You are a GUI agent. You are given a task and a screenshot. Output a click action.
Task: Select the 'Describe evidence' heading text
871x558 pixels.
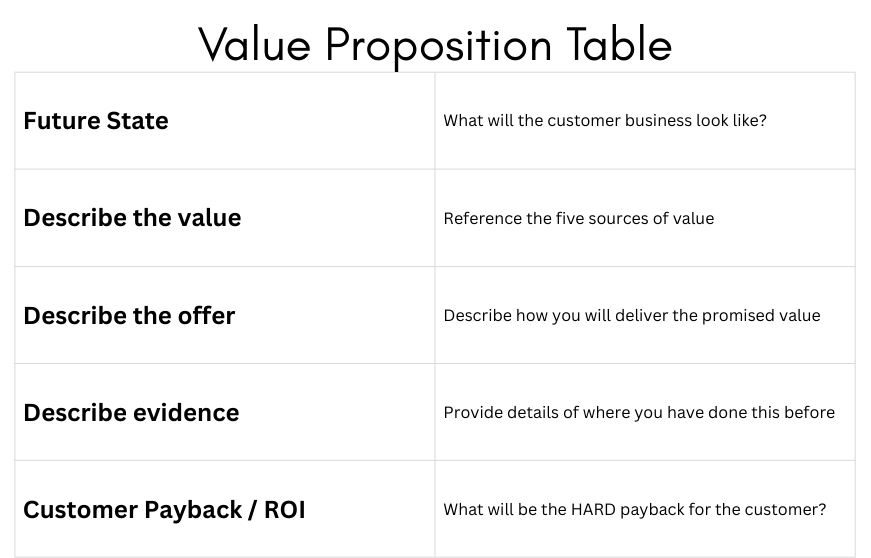tap(131, 412)
